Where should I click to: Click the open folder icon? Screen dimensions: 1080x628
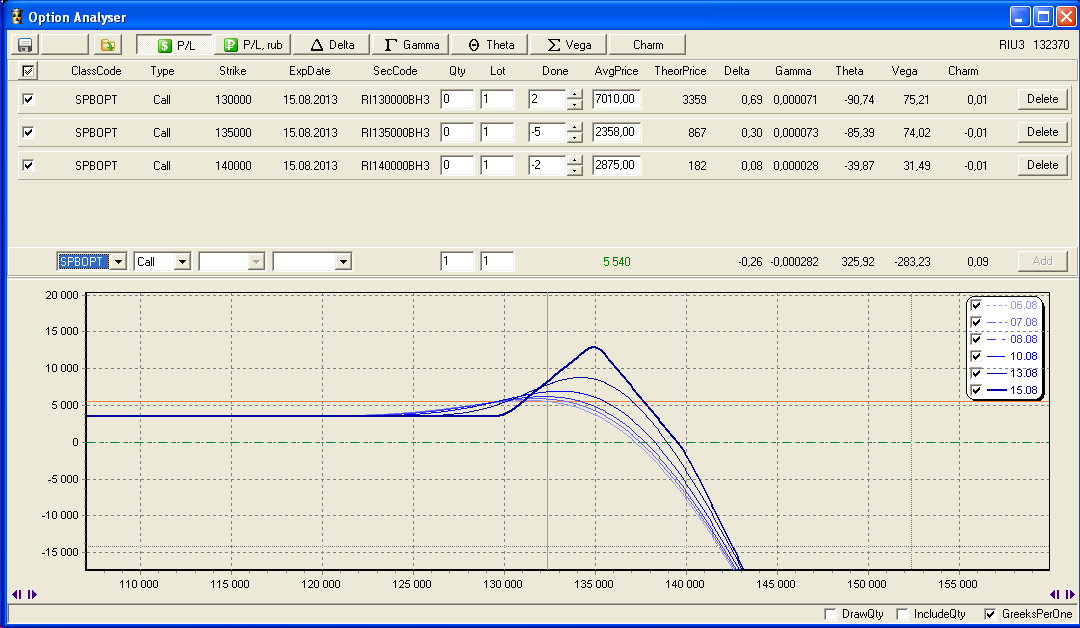point(106,45)
